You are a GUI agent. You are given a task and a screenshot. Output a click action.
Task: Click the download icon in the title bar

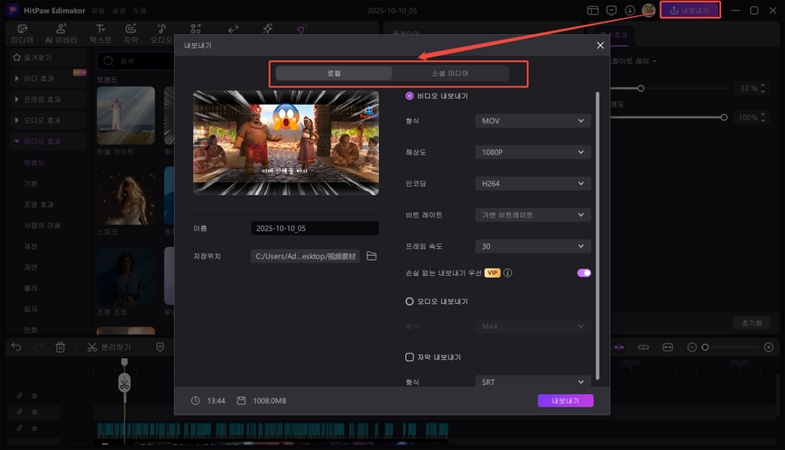(x=630, y=10)
